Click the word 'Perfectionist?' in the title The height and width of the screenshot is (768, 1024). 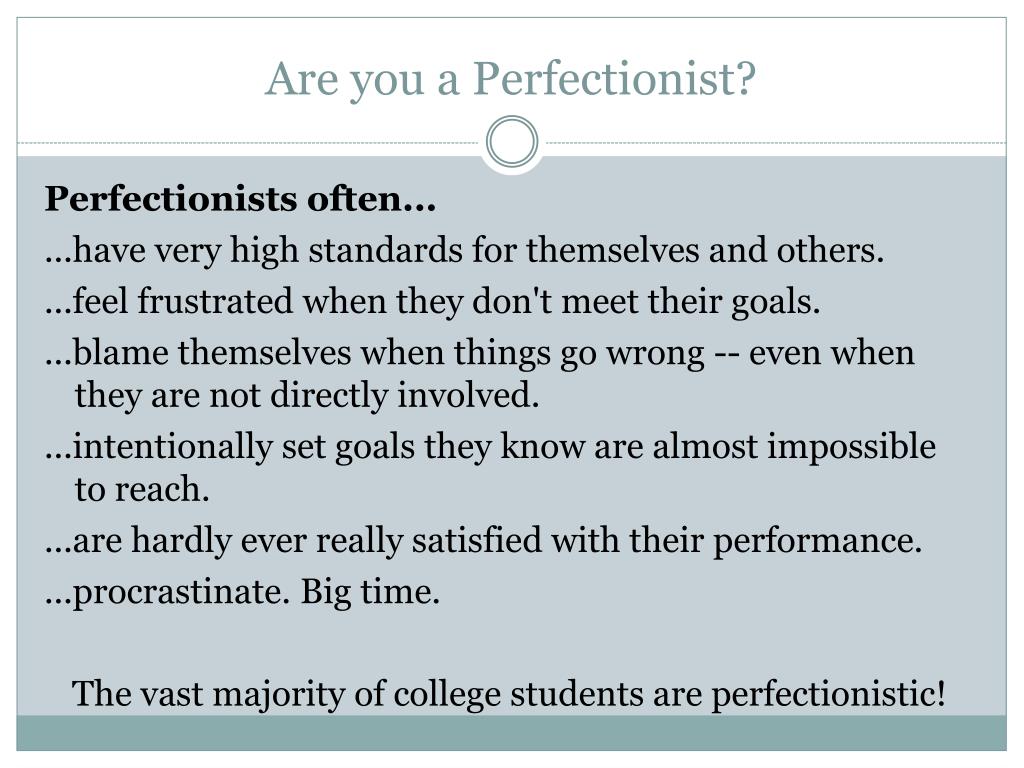click(615, 79)
